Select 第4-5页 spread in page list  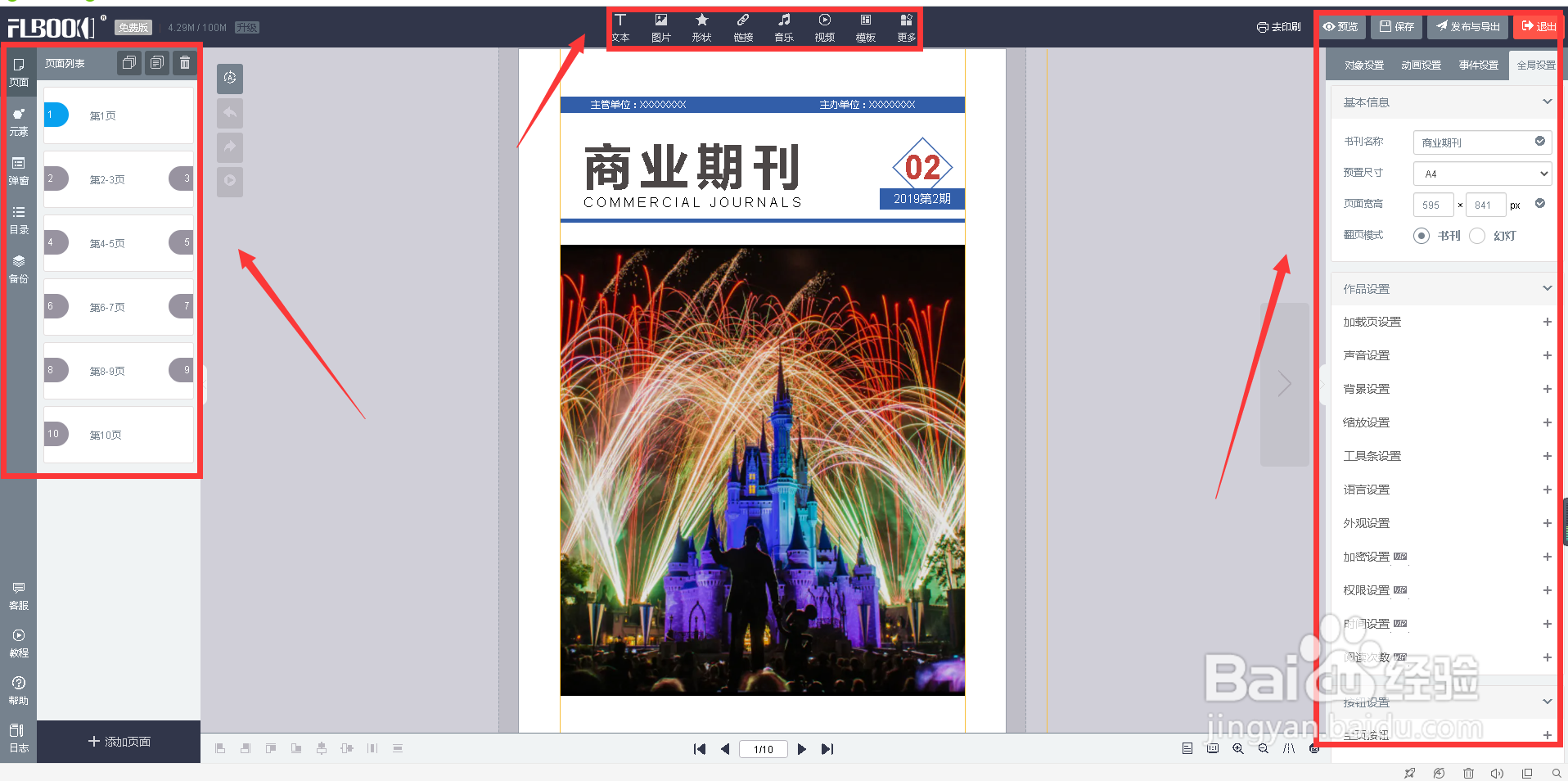pos(119,243)
